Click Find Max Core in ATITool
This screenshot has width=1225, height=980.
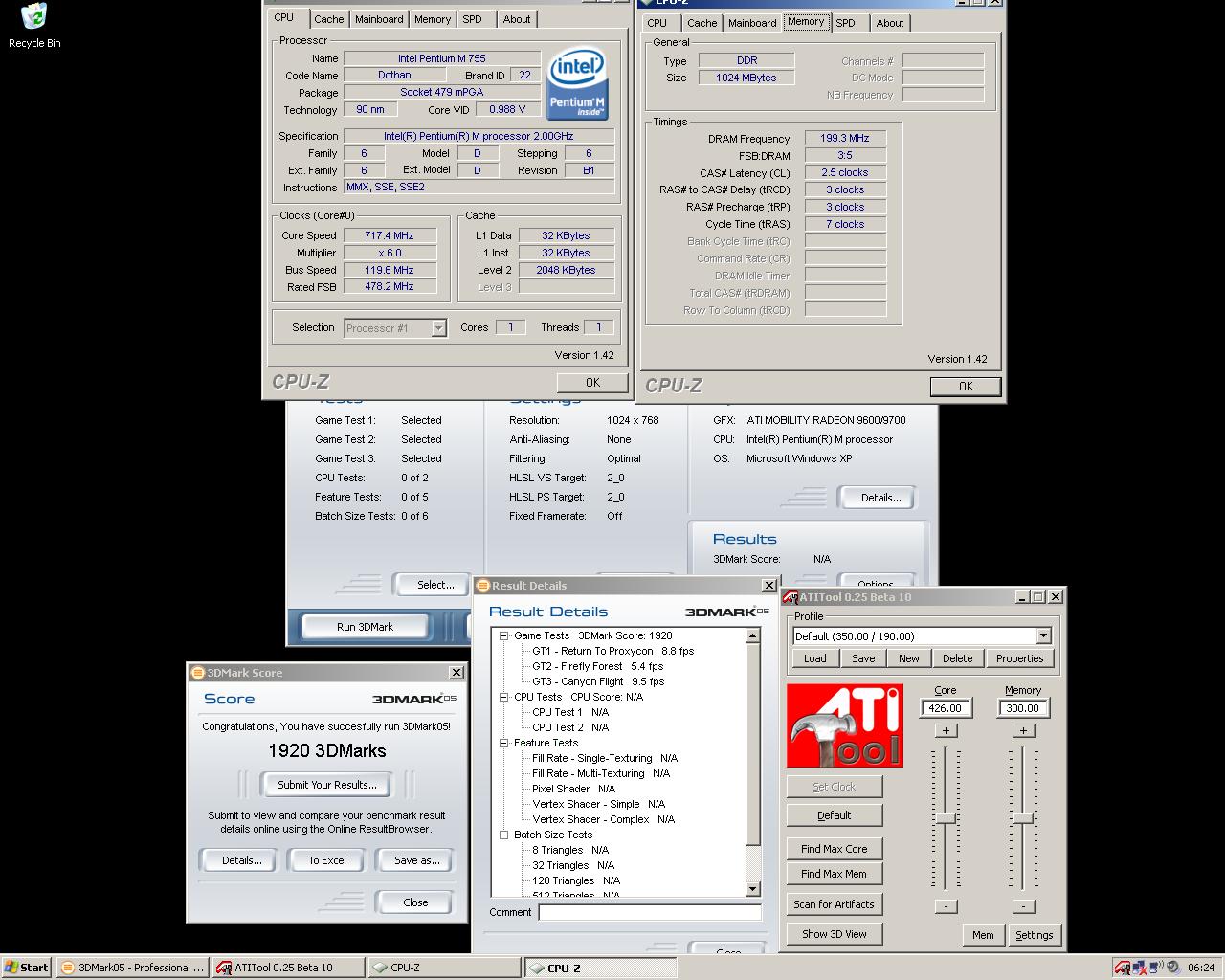834,849
